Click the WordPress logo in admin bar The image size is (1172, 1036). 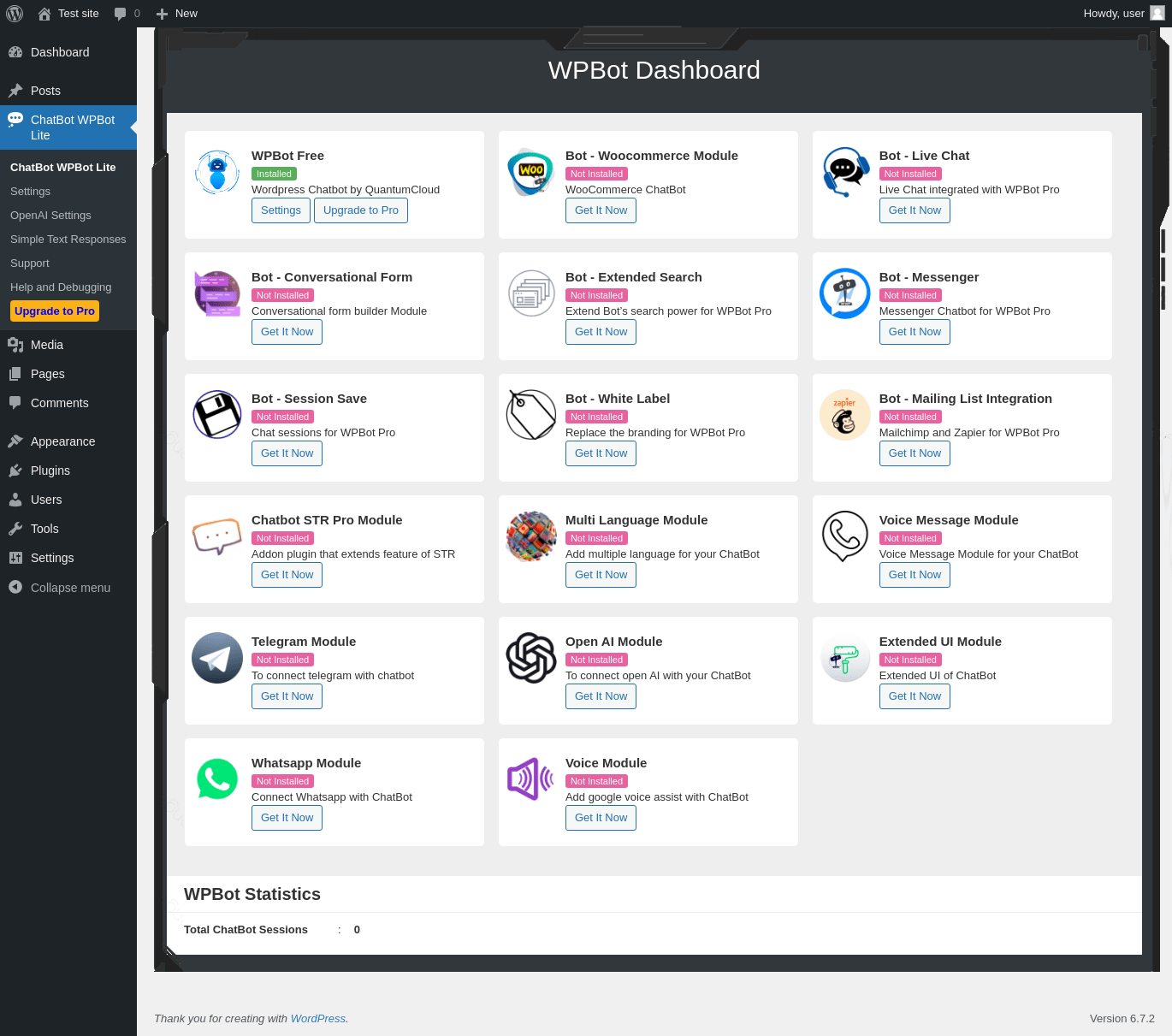click(x=15, y=14)
